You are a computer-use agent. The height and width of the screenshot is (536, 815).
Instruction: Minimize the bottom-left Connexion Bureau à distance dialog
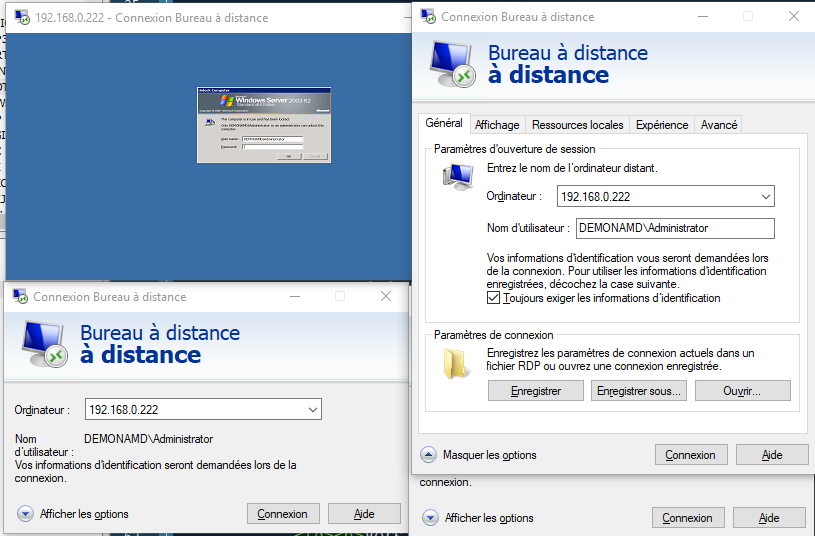click(x=295, y=296)
